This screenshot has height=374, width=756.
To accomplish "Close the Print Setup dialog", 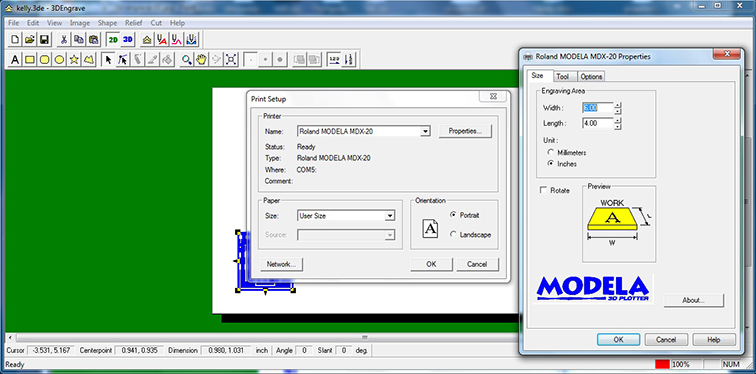I will pos(493,96).
